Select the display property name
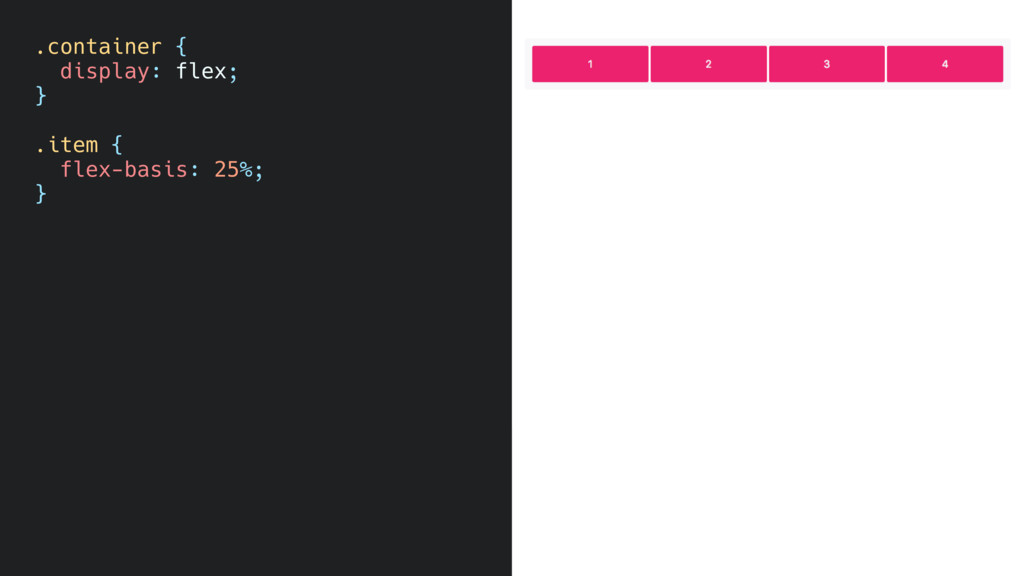The image size is (1024, 576). click(104, 71)
